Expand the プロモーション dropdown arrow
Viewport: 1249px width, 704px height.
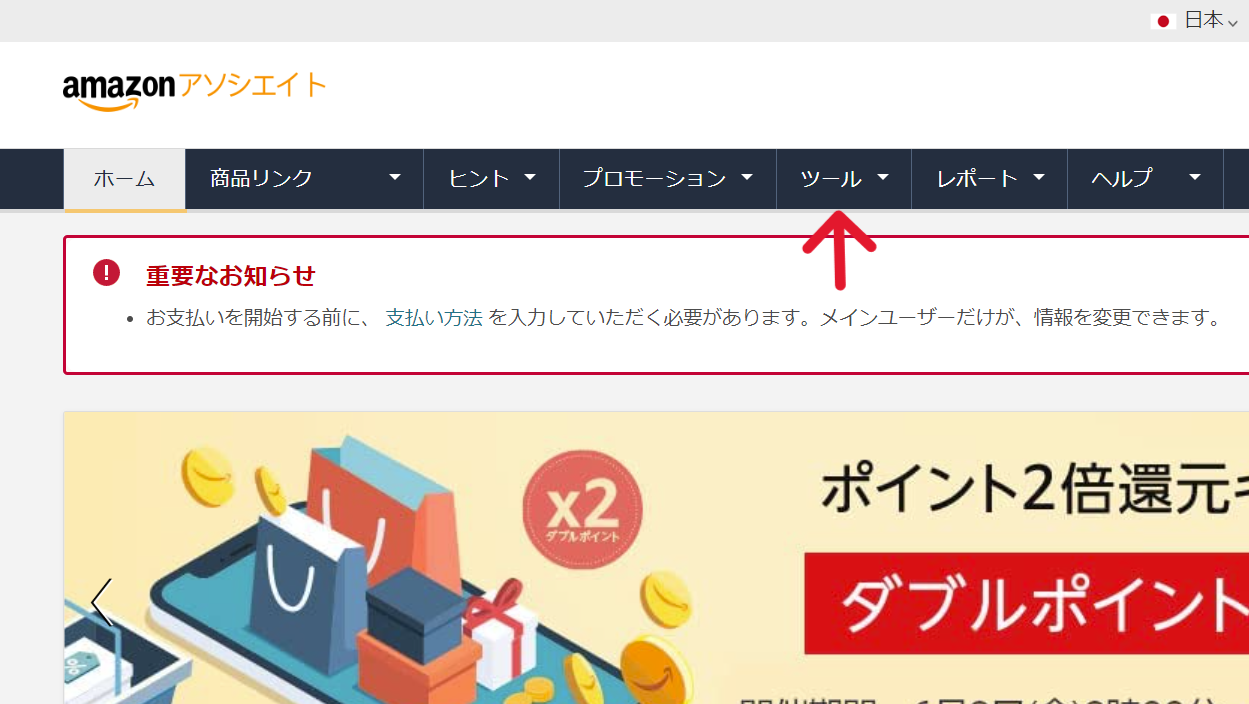coord(747,178)
